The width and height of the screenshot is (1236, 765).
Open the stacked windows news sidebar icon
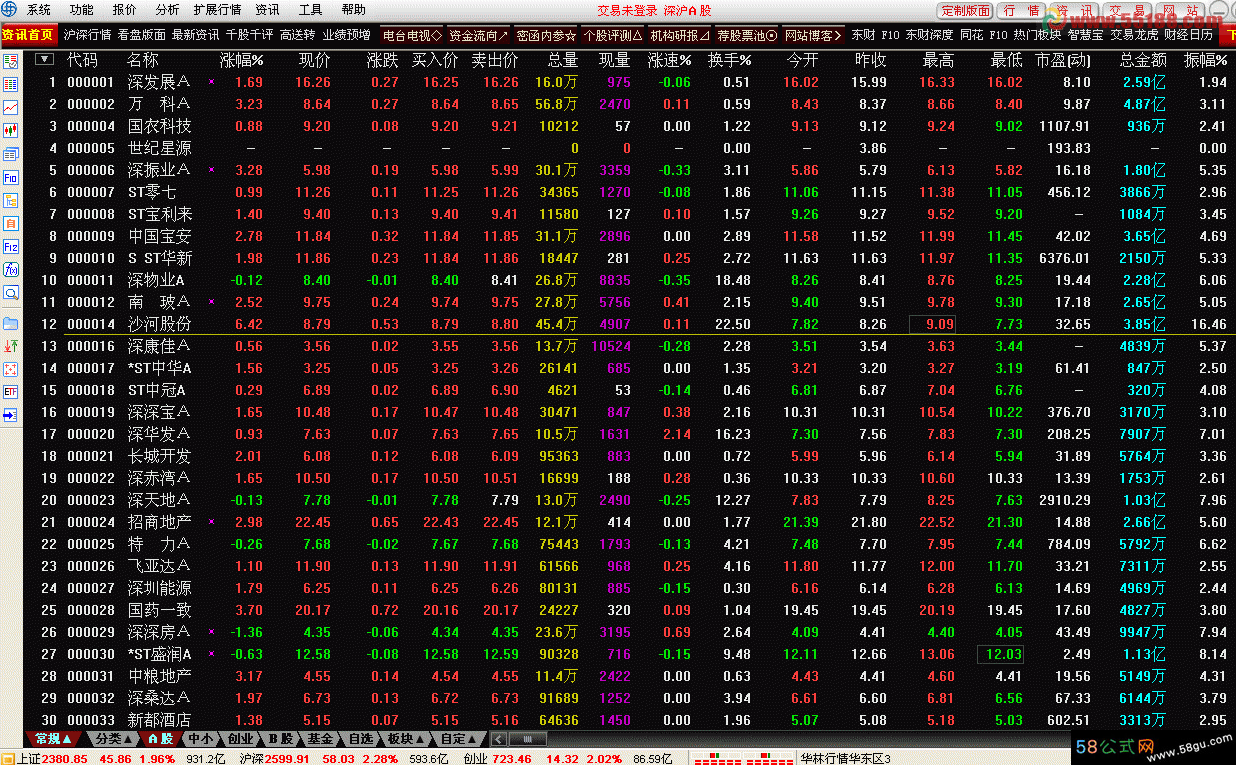(x=11, y=153)
